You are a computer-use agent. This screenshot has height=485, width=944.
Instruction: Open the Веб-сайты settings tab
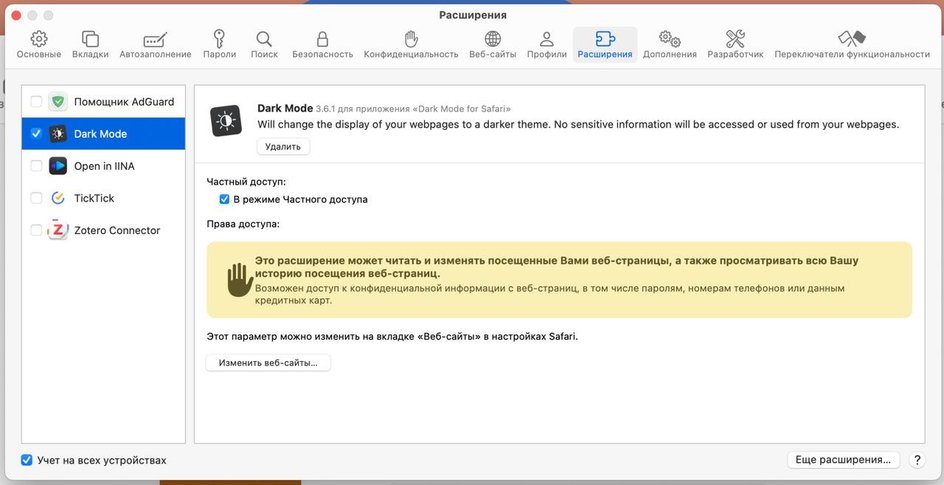[x=492, y=45]
